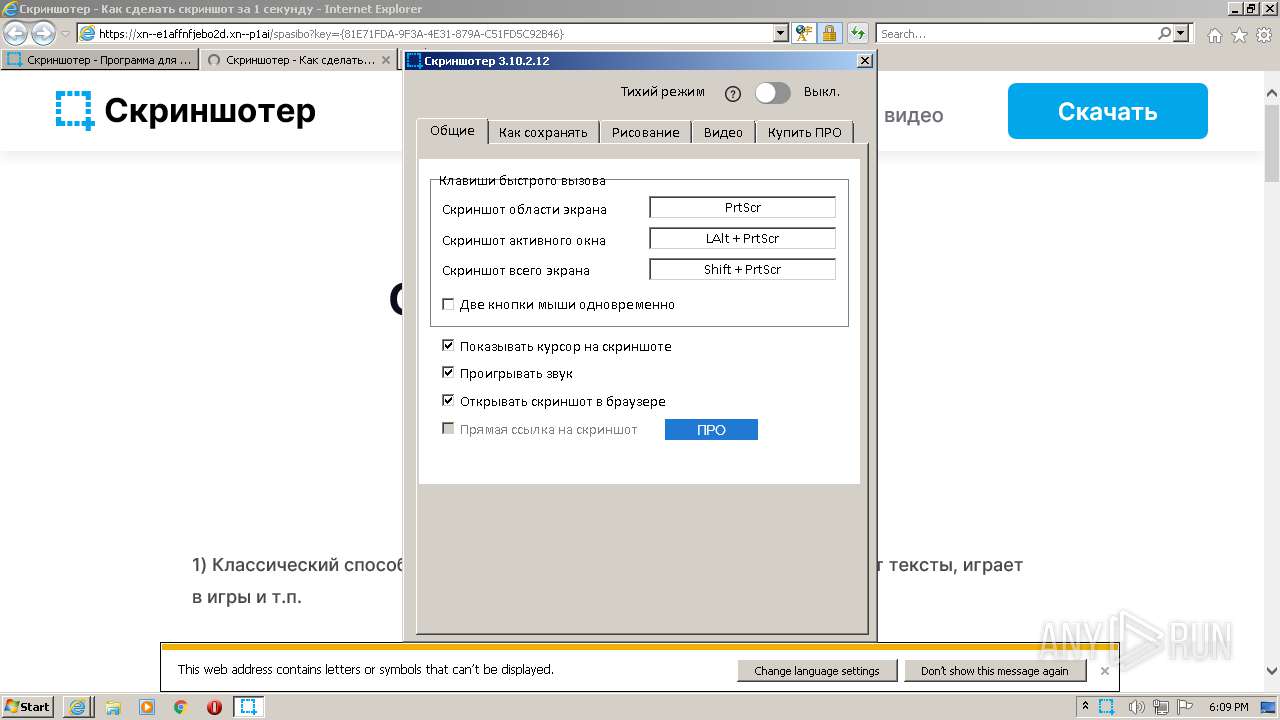
Task: Uncheck Проигрывать звук checkbox
Action: pos(448,373)
